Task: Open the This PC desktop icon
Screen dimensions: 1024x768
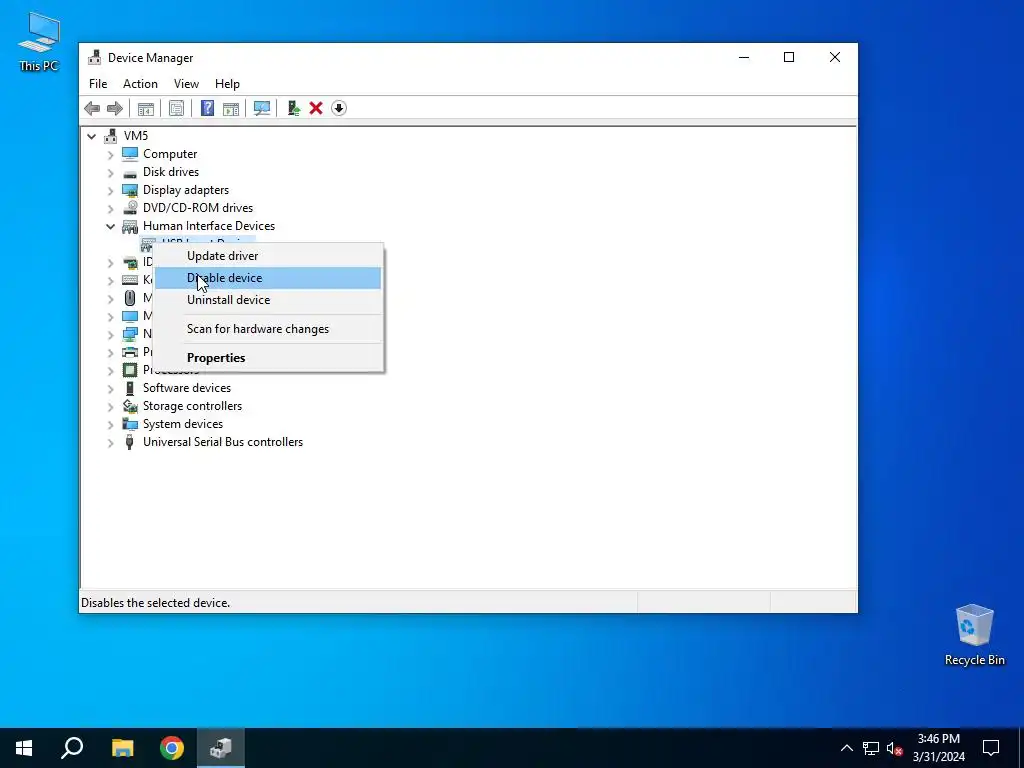Action: 39,42
